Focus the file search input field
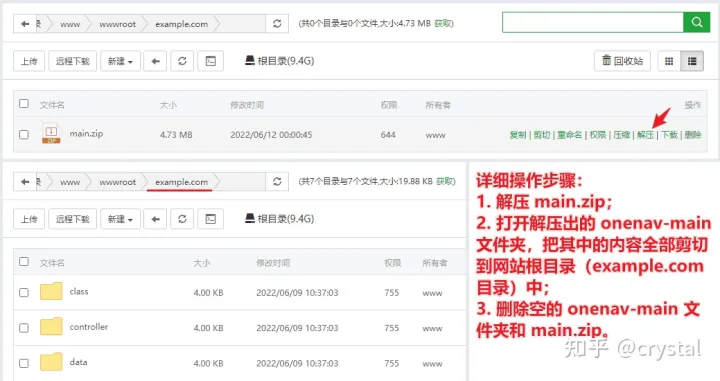The height and width of the screenshot is (381, 720). coord(593,22)
